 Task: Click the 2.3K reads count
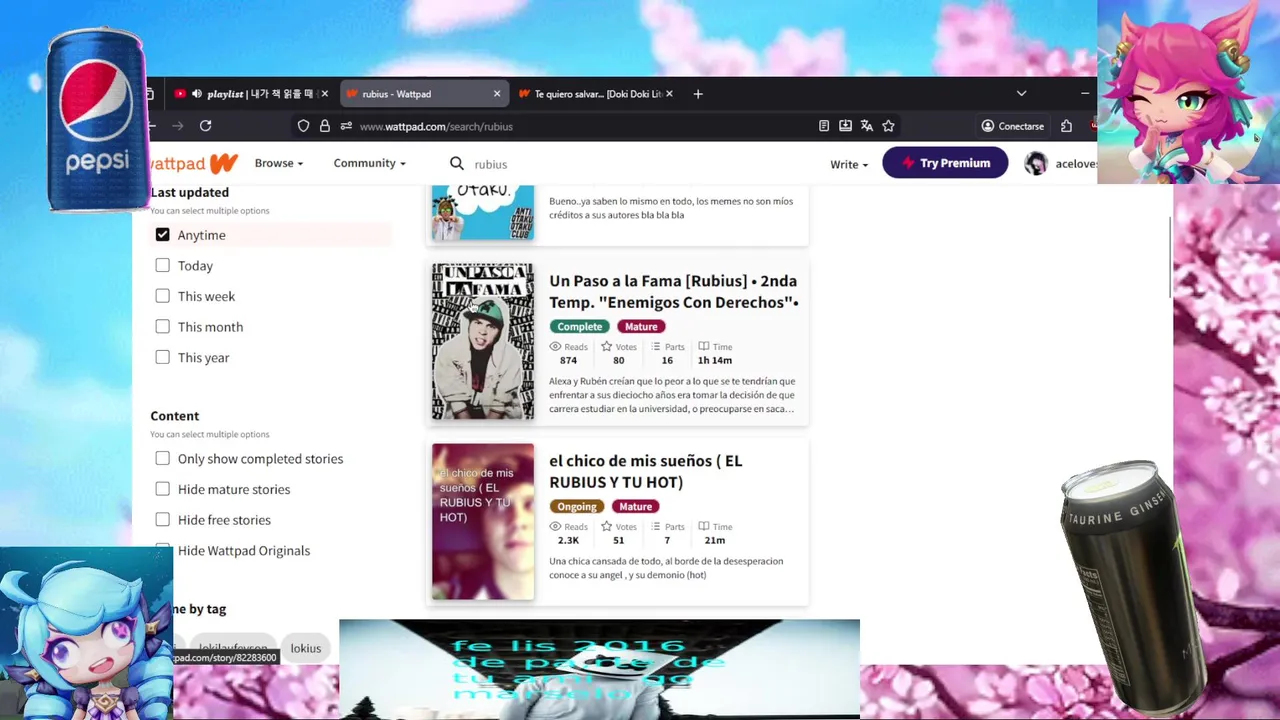[x=568, y=540]
